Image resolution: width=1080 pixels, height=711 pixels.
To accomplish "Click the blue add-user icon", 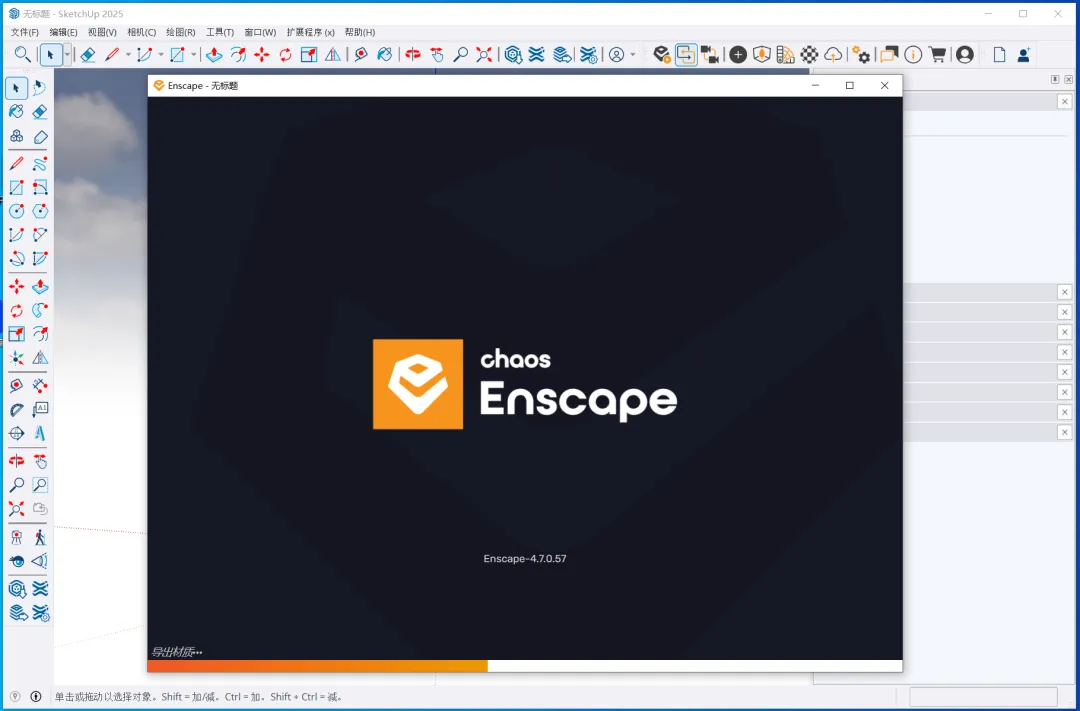I will coord(1024,54).
